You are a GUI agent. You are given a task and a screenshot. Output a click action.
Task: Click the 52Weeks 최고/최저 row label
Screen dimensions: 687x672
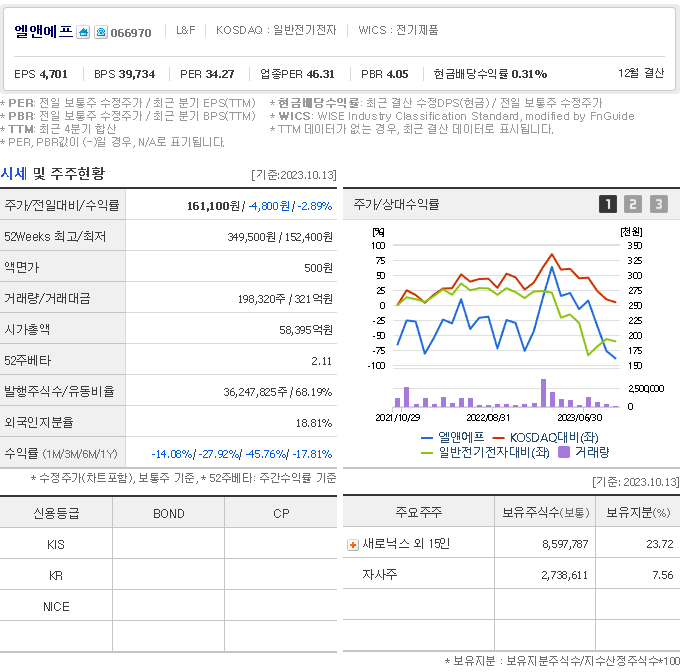55,237
